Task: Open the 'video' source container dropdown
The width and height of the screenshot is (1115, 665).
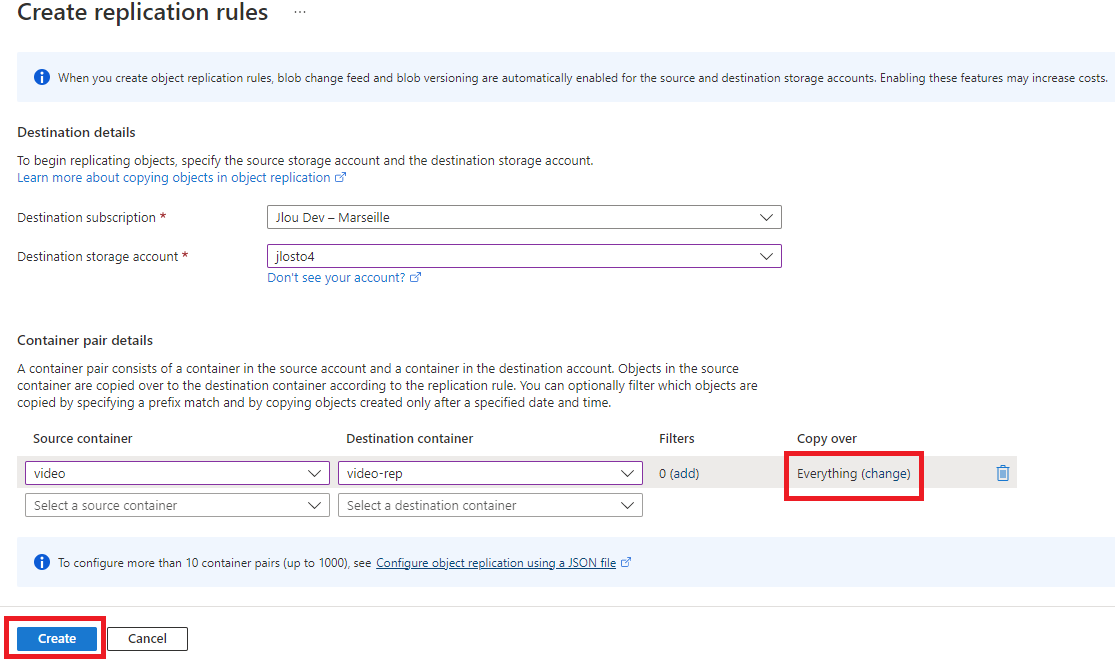Action: 177,473
